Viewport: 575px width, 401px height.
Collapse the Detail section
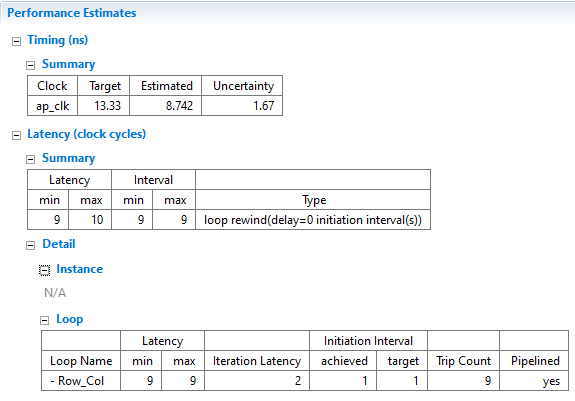tap(30, 246)
